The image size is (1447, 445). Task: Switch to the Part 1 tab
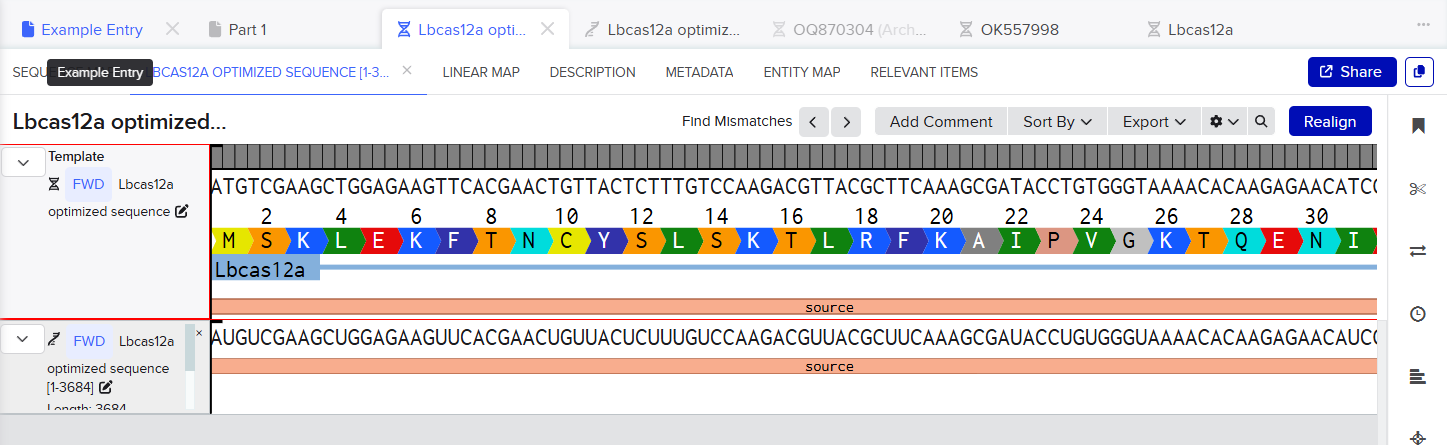pos(237,29)
